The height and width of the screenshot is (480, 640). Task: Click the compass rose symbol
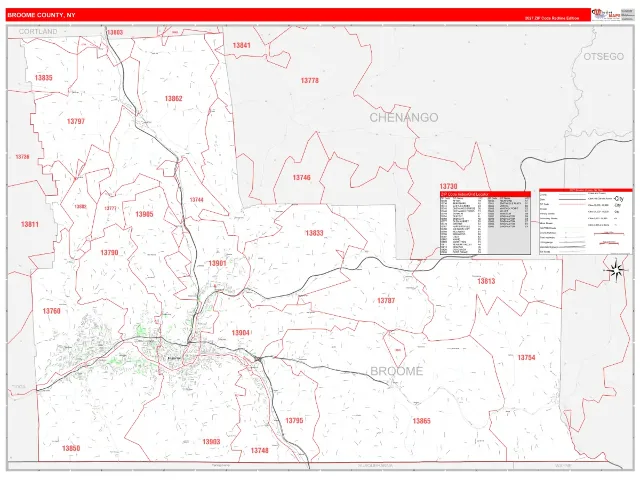click(615, 269)
